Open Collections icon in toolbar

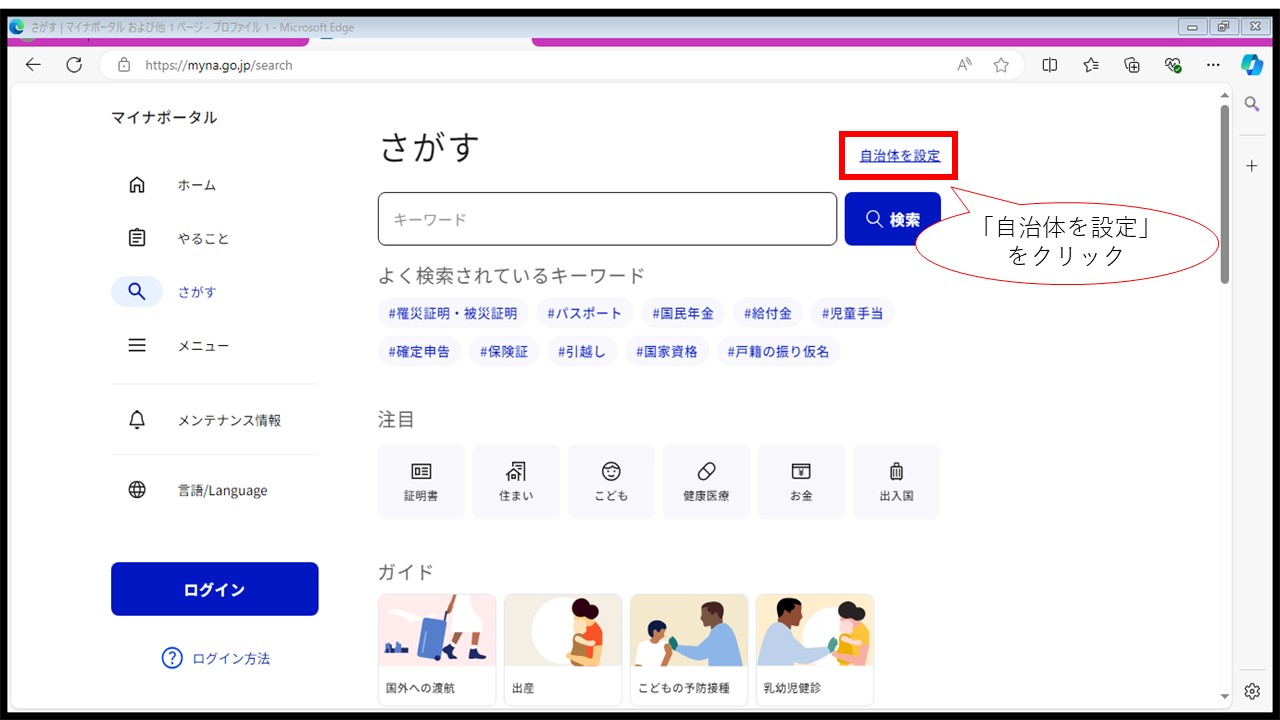(x=1132, y=65)
